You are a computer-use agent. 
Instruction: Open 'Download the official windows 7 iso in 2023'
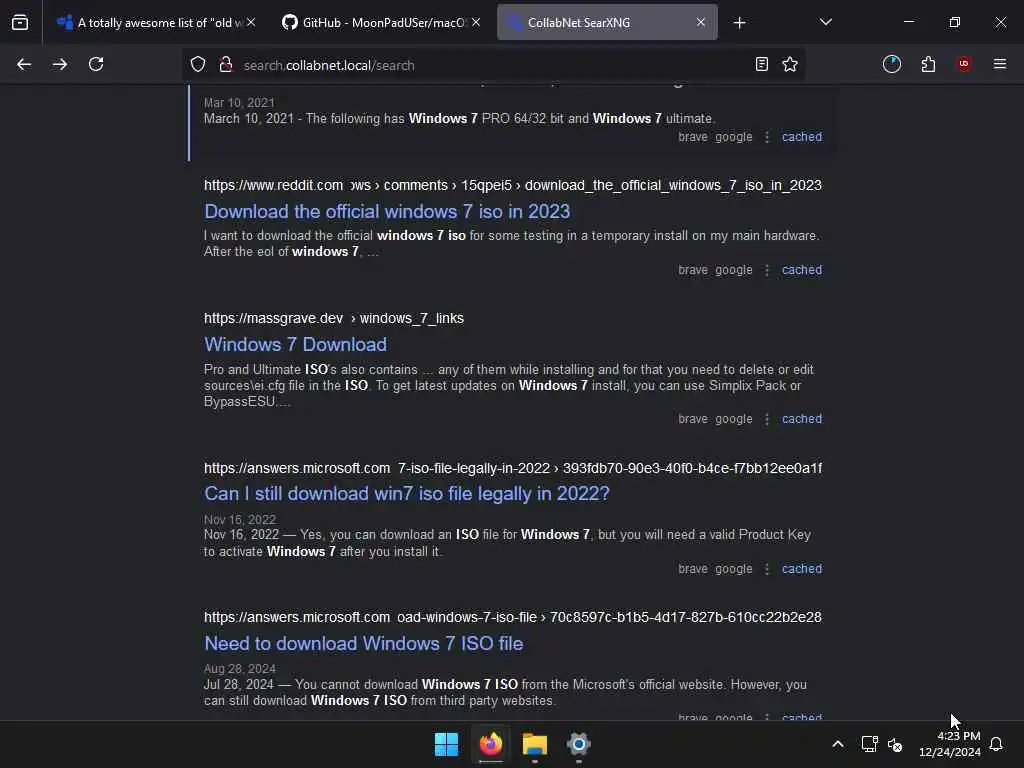coord(387,212)
